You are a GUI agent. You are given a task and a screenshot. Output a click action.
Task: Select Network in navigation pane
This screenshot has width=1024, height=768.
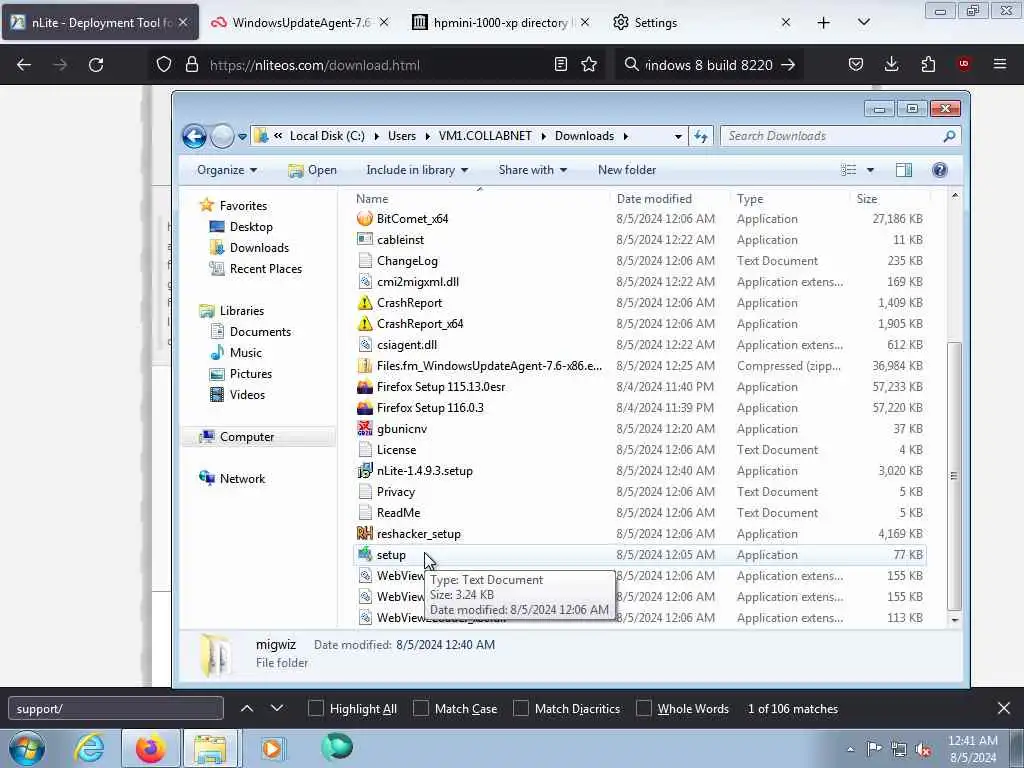point(242,479)
